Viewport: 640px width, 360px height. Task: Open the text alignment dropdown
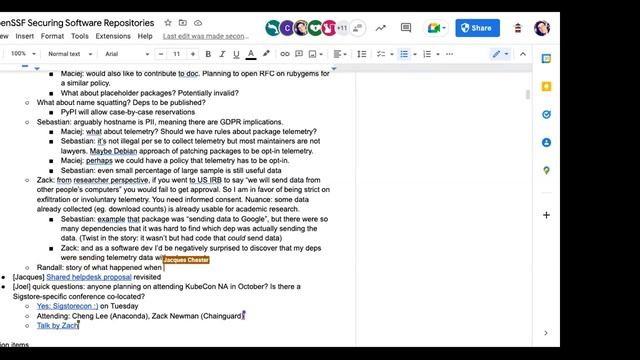tap(340, 54)
